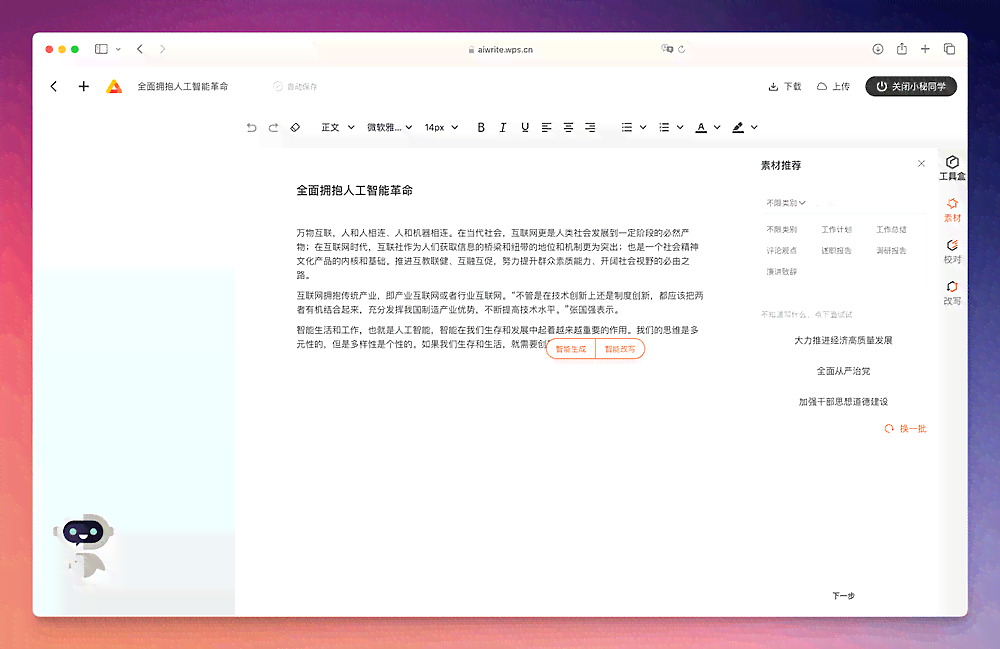Open the 工具盒 toolbox
The width and height of the screenshot is (1000, 649).
tap(952, 168)
